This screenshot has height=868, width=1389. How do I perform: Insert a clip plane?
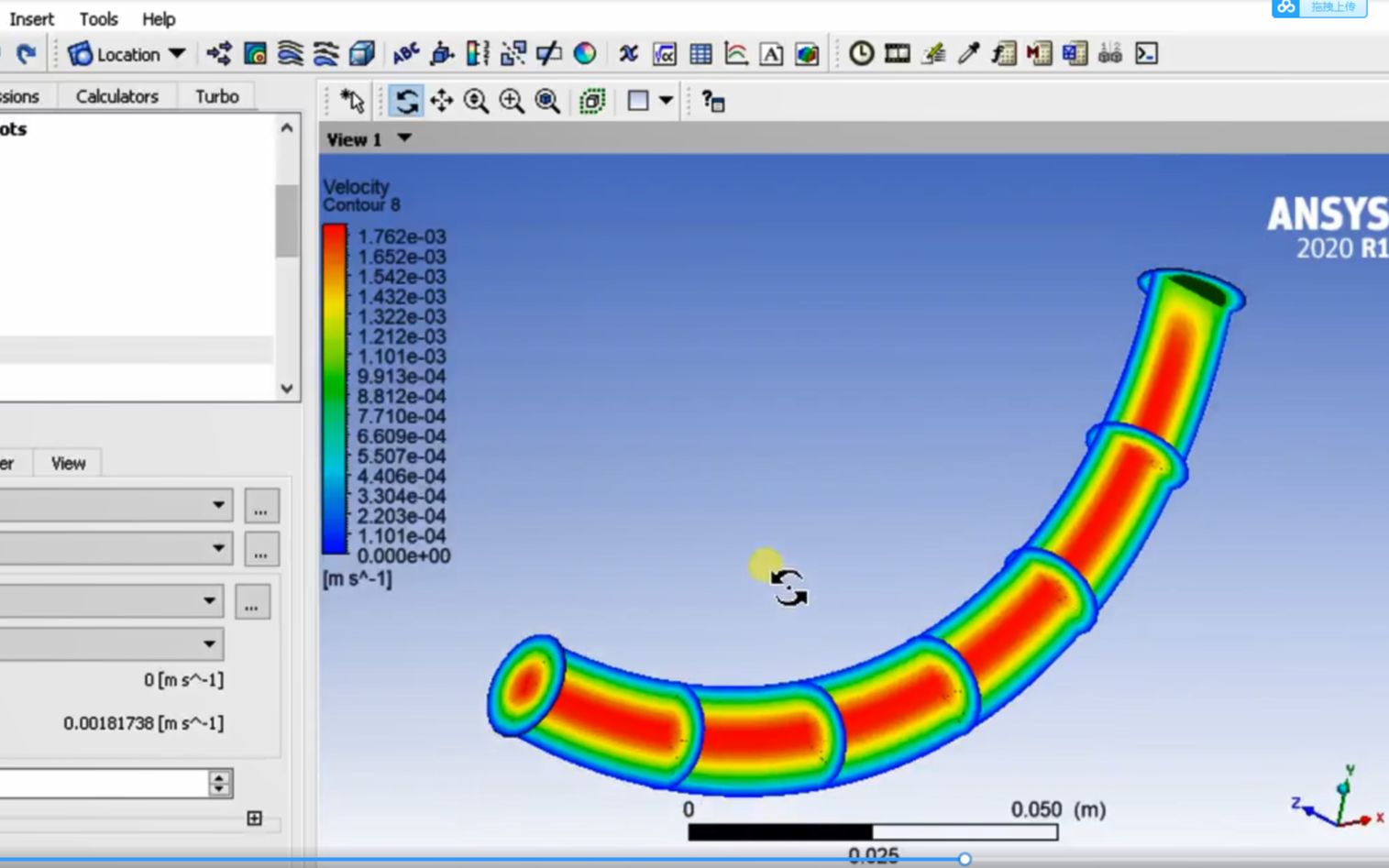tap(549, 54)
